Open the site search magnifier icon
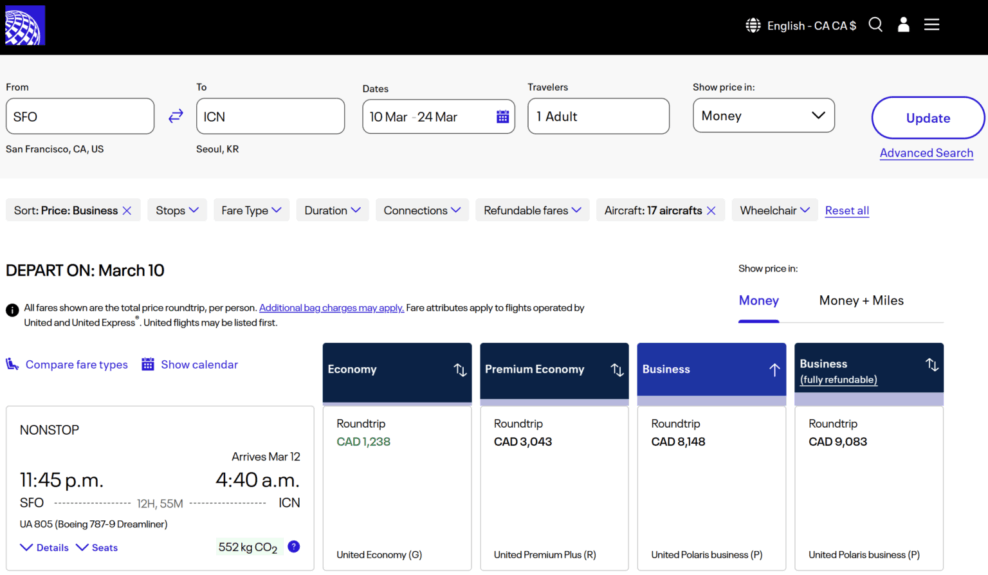The height and width of the screenshot is (575, 988). coord(875,25)
